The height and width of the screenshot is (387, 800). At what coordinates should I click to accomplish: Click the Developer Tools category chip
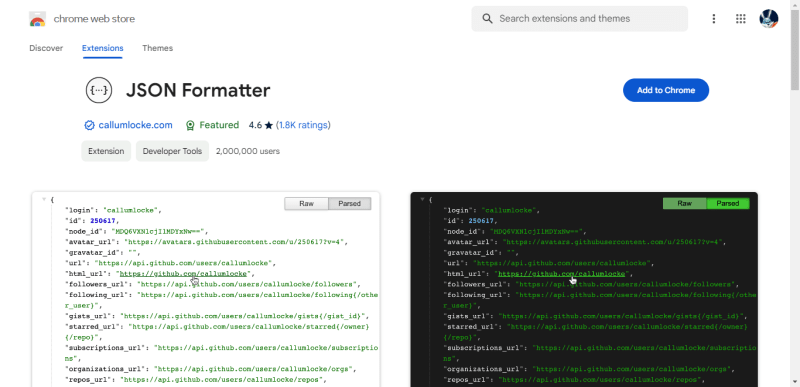point(172,151)
